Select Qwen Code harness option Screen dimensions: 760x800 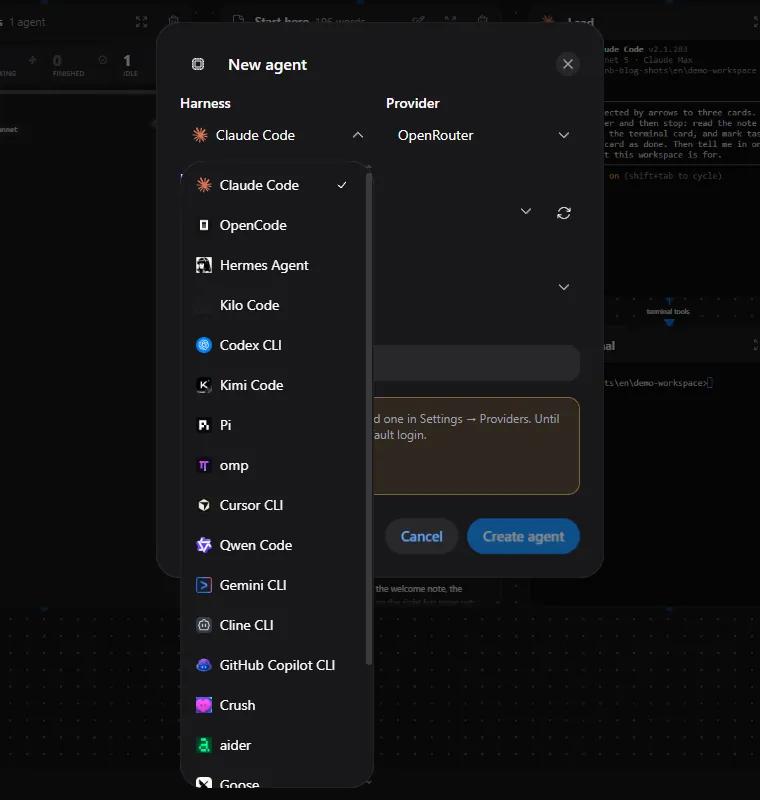271,545
